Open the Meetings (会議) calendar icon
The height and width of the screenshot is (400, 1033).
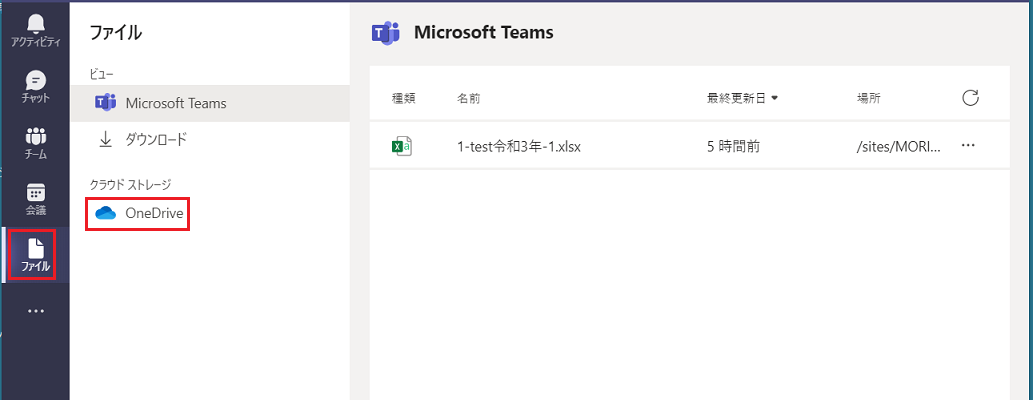36,200
